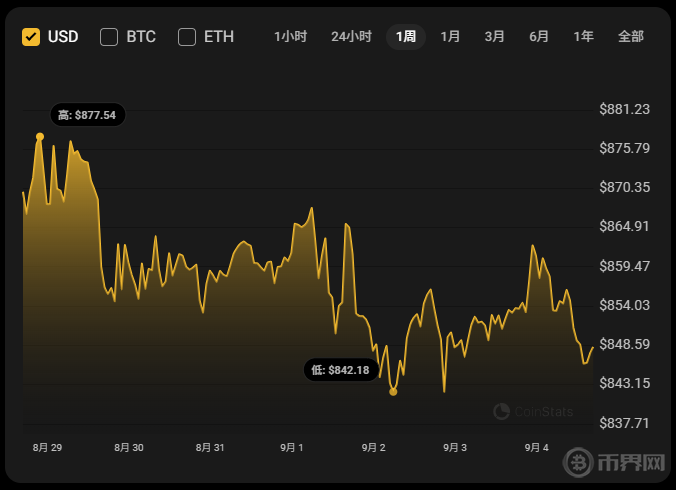Click the 8月 29 date axis label

47,448
